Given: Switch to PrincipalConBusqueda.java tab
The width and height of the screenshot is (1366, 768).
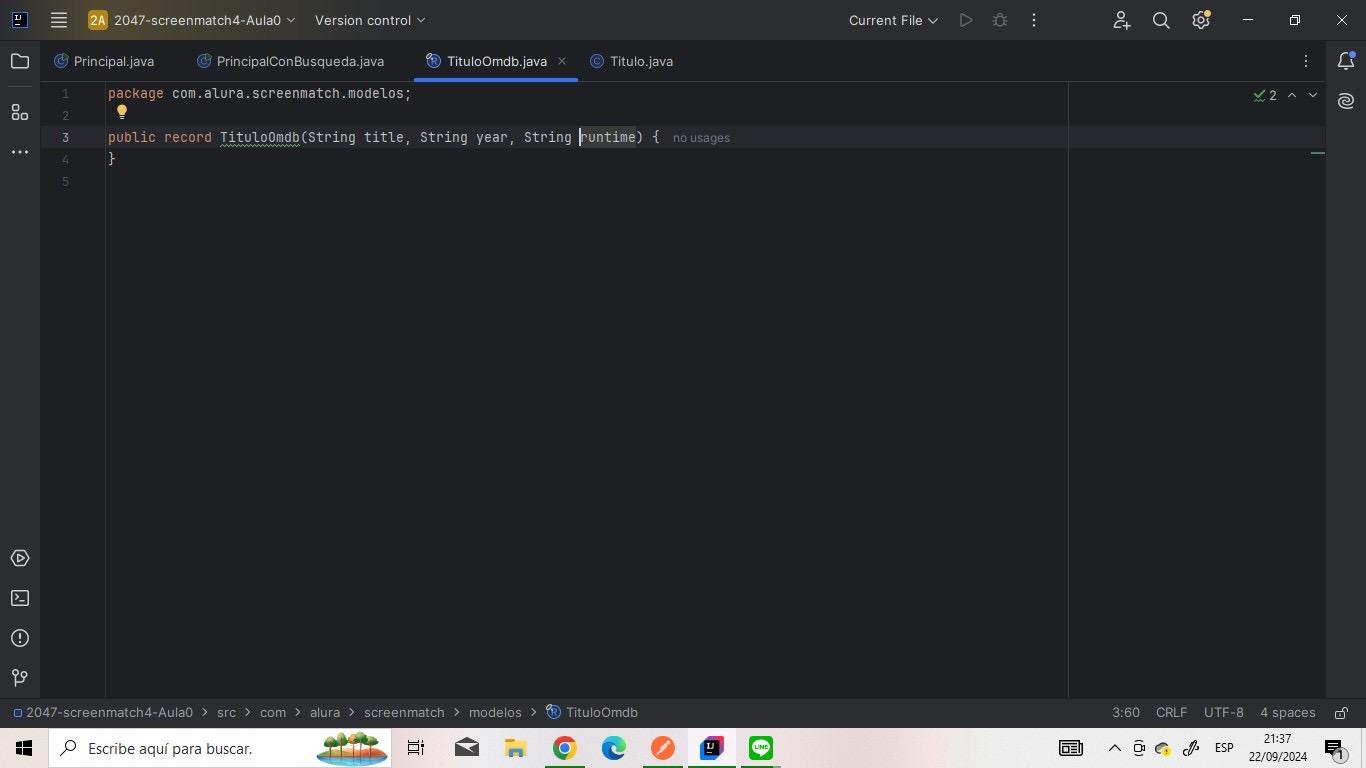Looking at the screenshot, I should [x=291, y=61].
